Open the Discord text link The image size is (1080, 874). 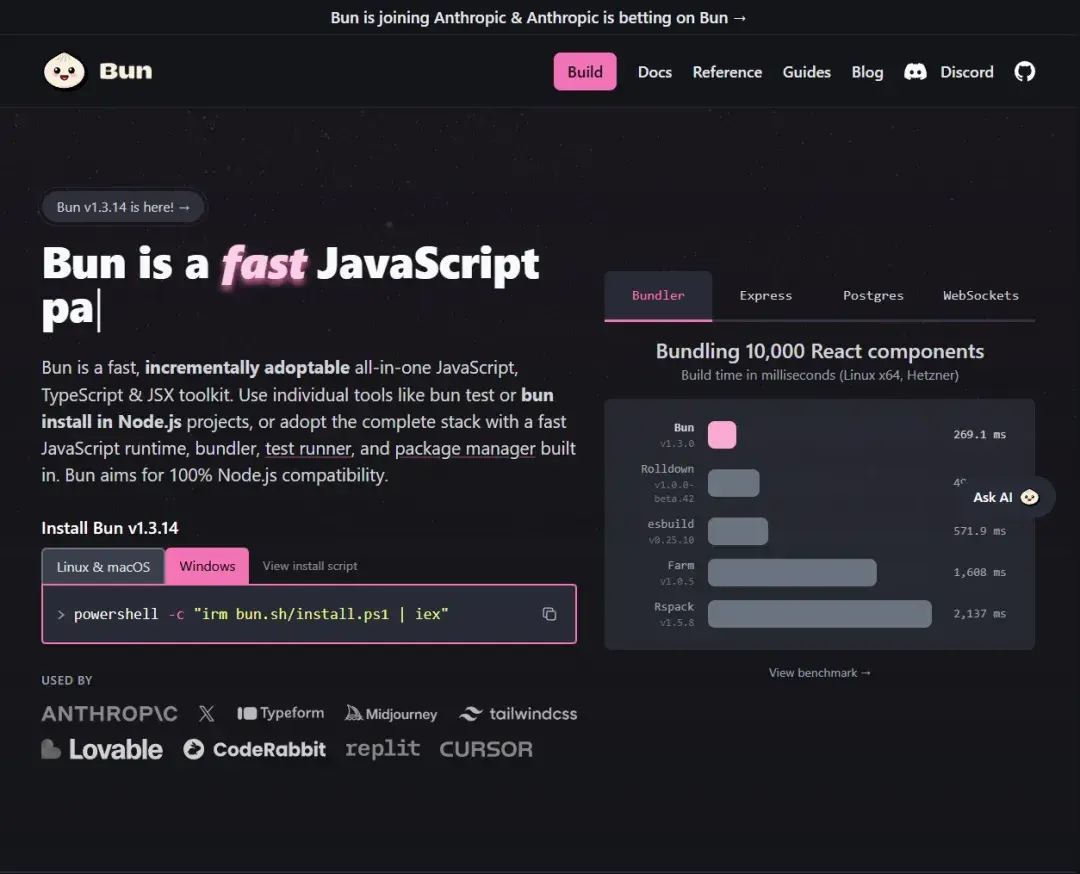coord(967,72)
